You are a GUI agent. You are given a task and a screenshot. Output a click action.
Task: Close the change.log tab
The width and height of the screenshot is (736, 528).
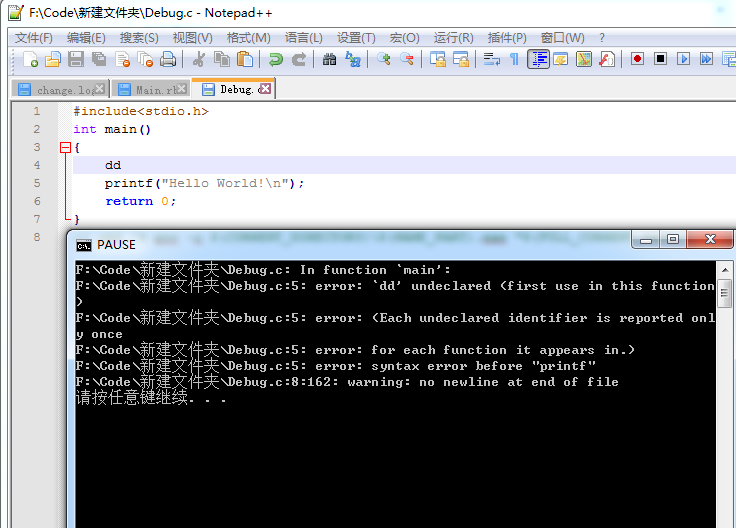point(100,88)
